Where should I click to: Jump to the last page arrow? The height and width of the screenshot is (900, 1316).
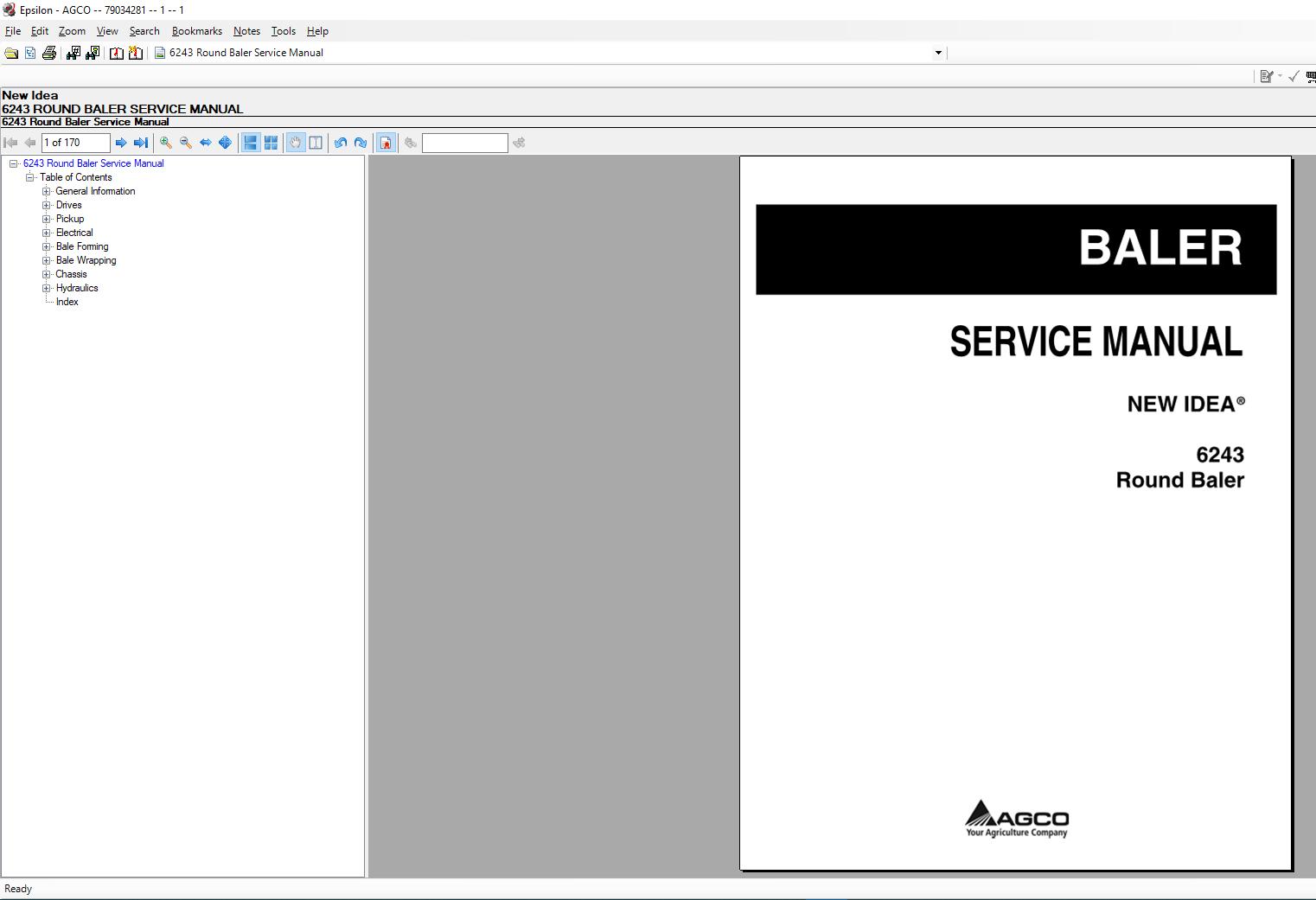(x=140, y=143)
